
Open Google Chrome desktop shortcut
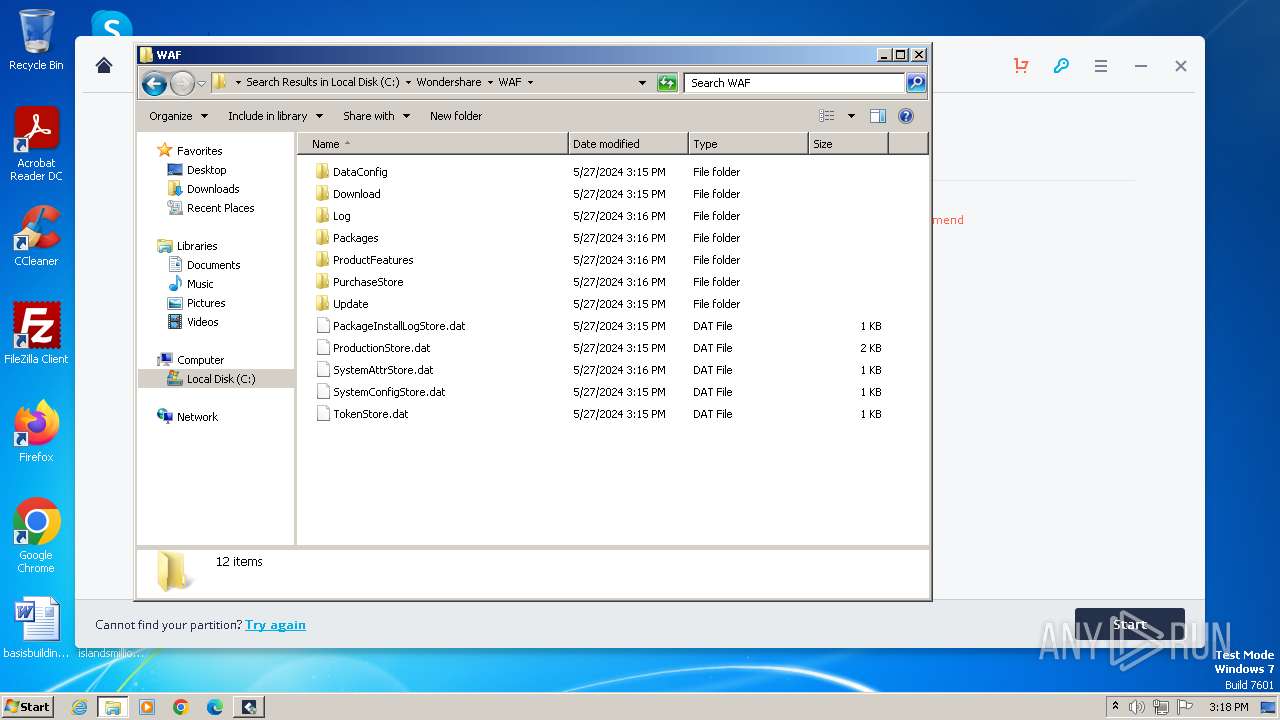coord(36,535)
